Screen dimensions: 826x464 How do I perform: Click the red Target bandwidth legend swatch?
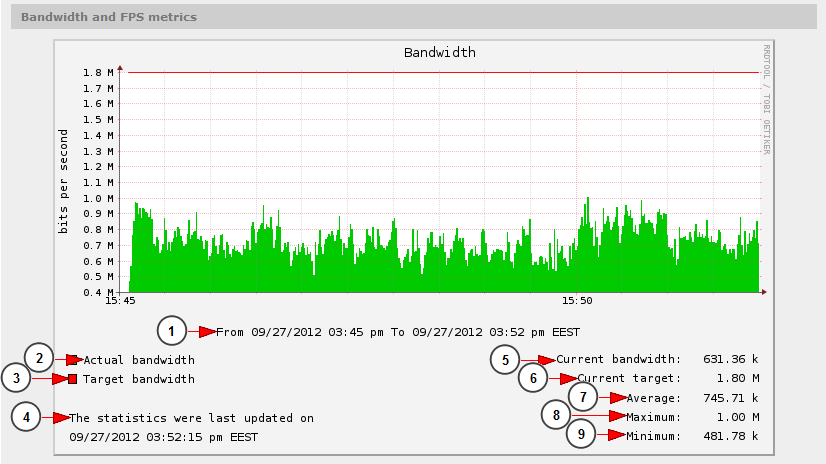73,379
